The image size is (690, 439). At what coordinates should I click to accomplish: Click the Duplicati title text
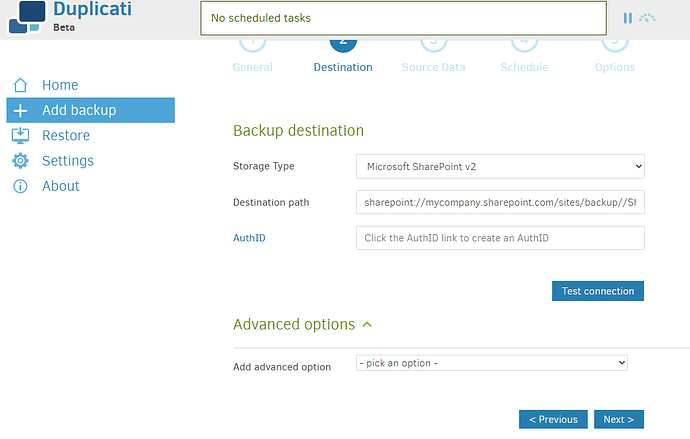[x=92, y=9]
